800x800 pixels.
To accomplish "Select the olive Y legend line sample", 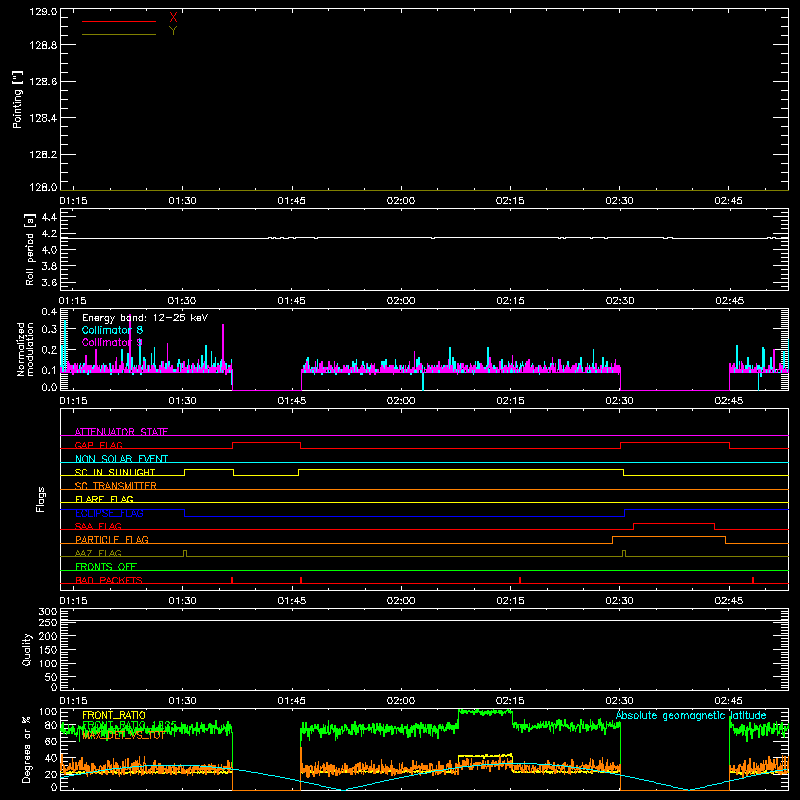I will click(x=119, y=34).
